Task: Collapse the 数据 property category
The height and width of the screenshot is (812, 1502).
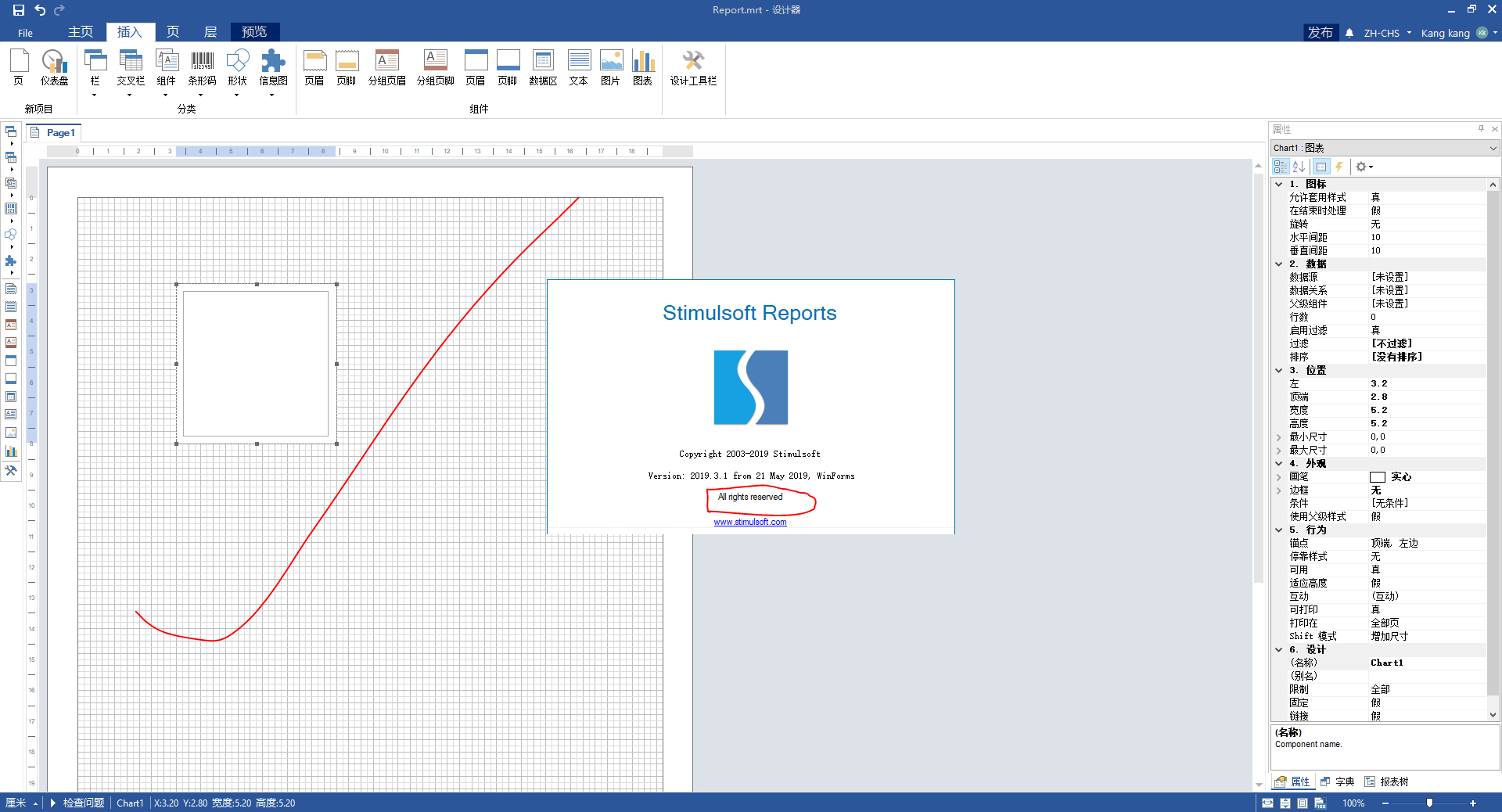Action: click(1279, 264)
